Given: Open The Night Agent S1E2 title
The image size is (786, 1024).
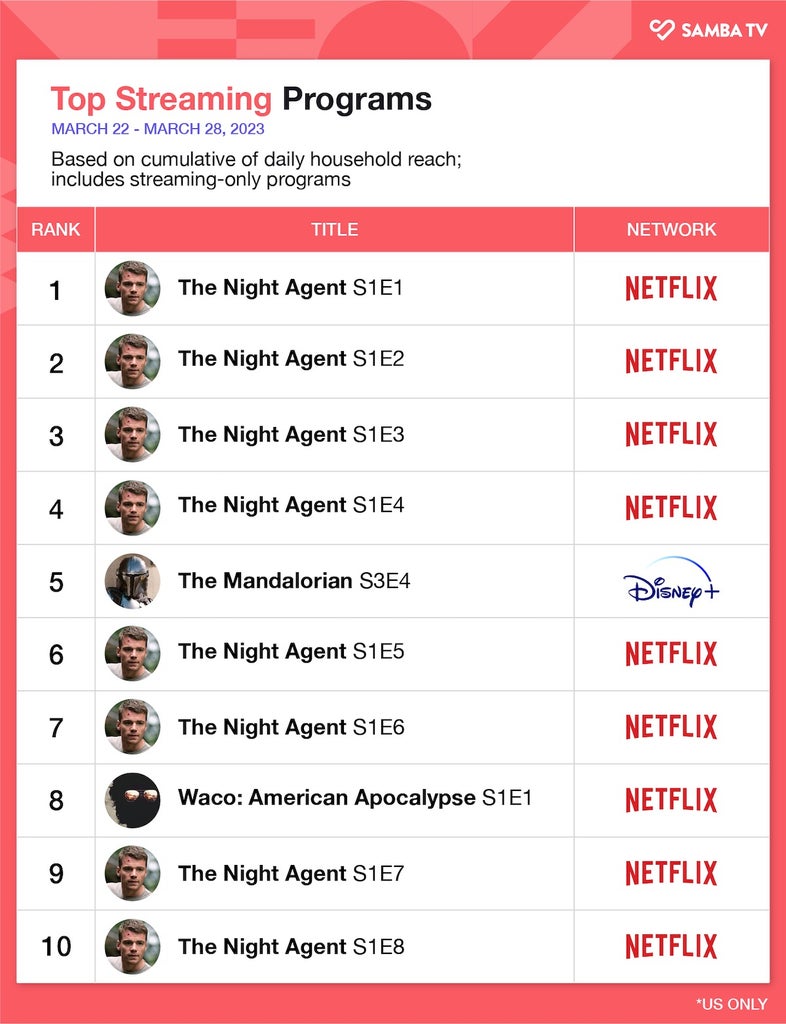Looking at the screenshot, I should click(291, 359).
